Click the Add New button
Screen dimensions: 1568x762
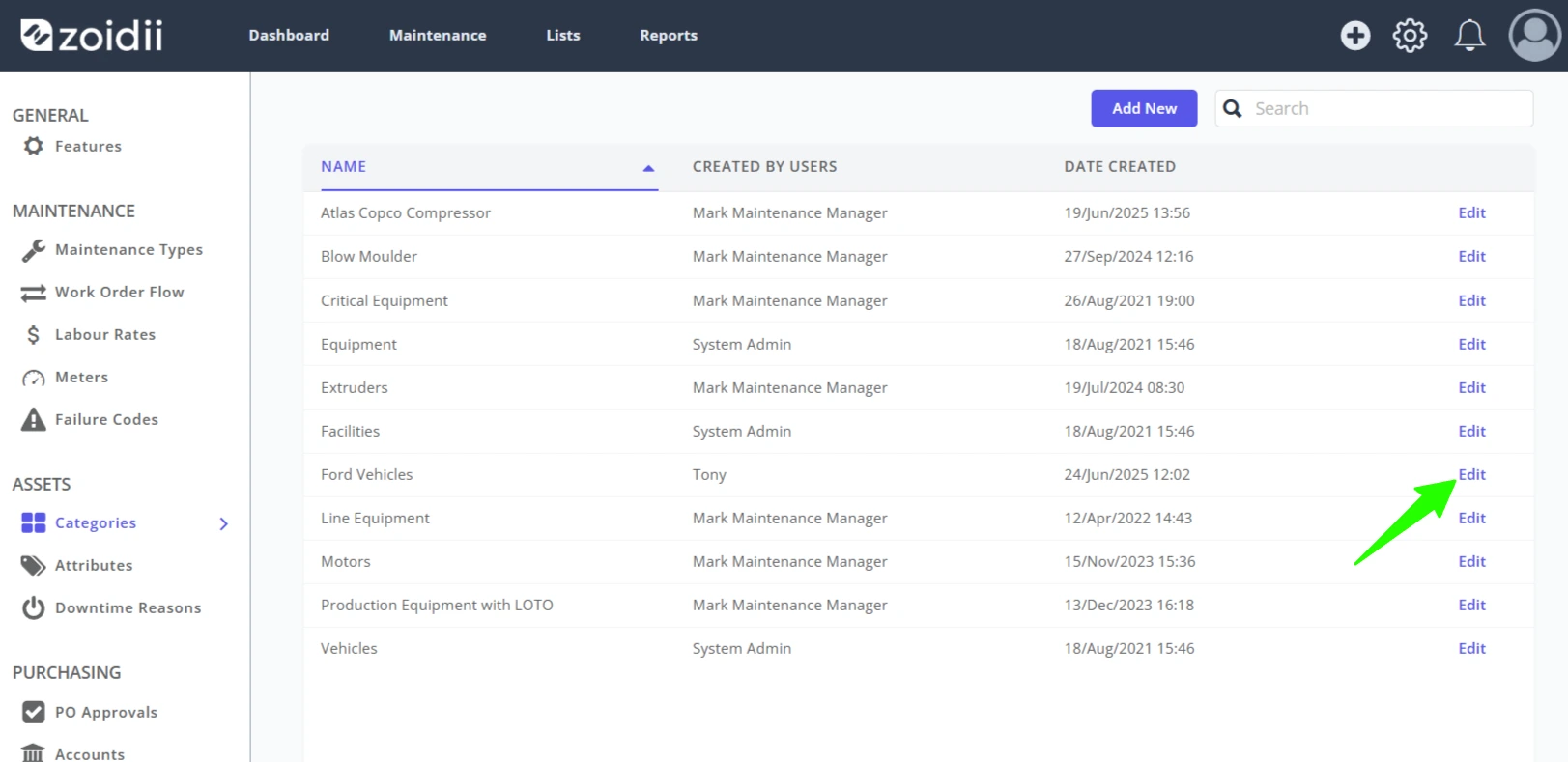(x=1144, y=108)
